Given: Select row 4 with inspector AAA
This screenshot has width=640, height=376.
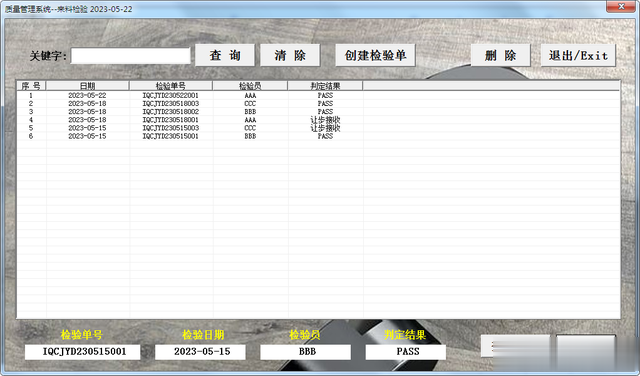Looking at the screenshot, I should [x=318, y=120].
